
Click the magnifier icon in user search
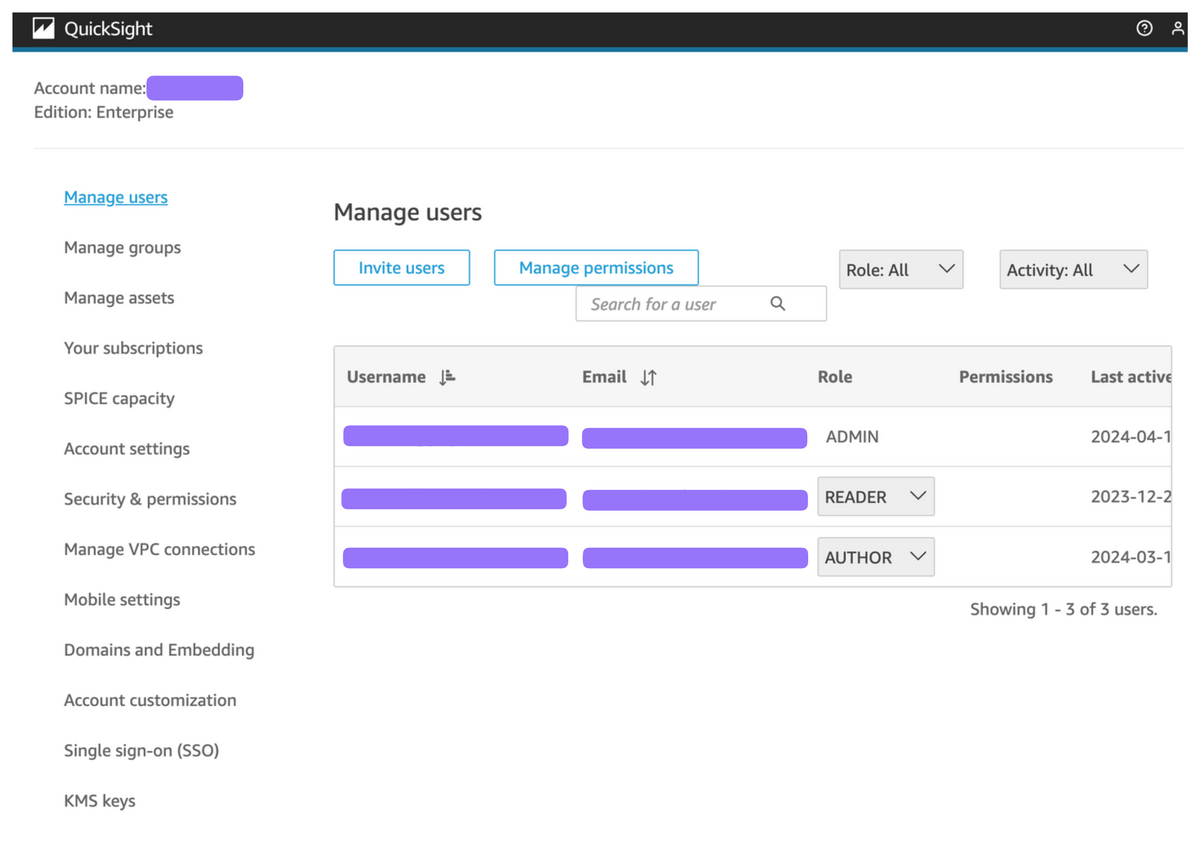[778, 304]
